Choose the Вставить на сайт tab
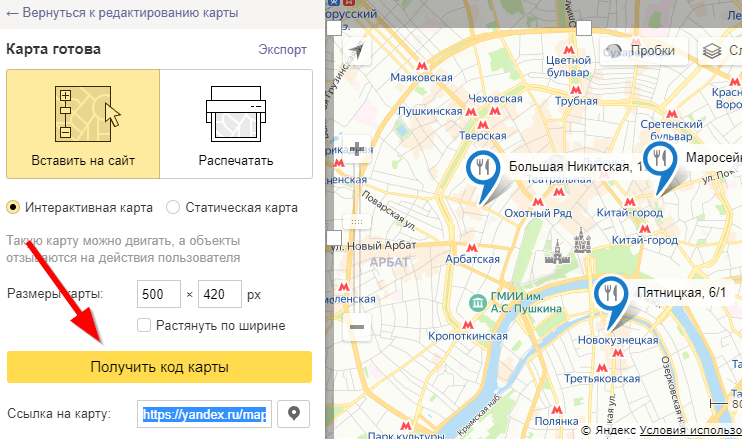This screenshot has width=742, height=439. pos(82,124)
